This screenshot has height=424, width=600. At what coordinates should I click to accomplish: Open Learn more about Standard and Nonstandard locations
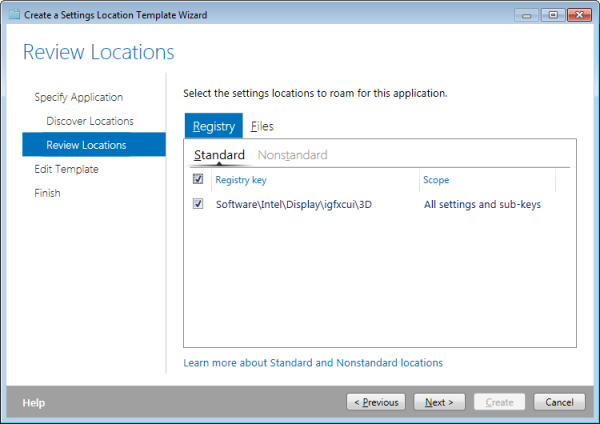coord(313,363)
